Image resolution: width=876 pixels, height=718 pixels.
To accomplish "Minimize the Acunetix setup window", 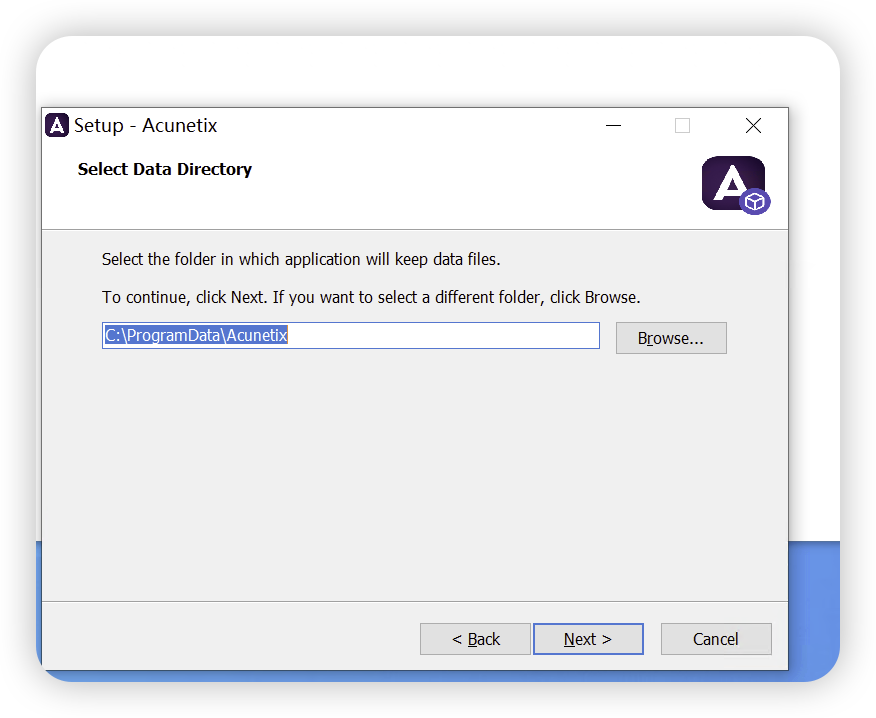I will [613, 125].
